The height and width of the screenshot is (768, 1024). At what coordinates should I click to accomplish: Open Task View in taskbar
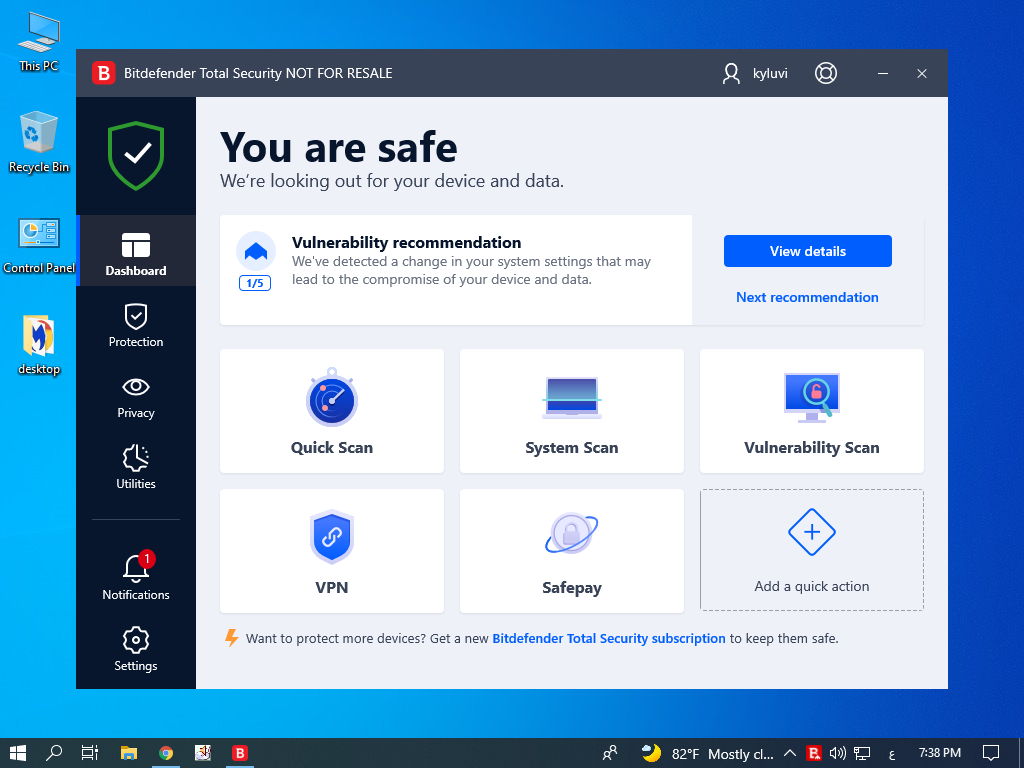[x=90, y=753]
